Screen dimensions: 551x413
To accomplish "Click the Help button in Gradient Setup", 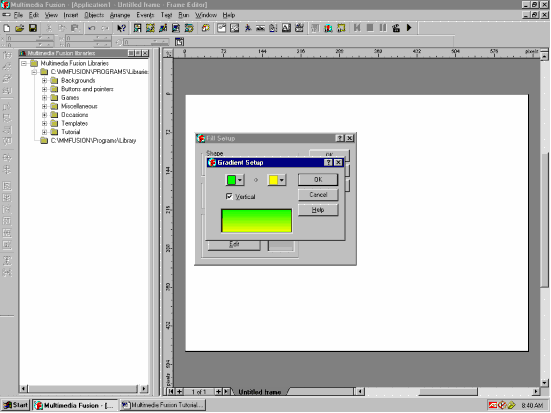I will point(318,210).
